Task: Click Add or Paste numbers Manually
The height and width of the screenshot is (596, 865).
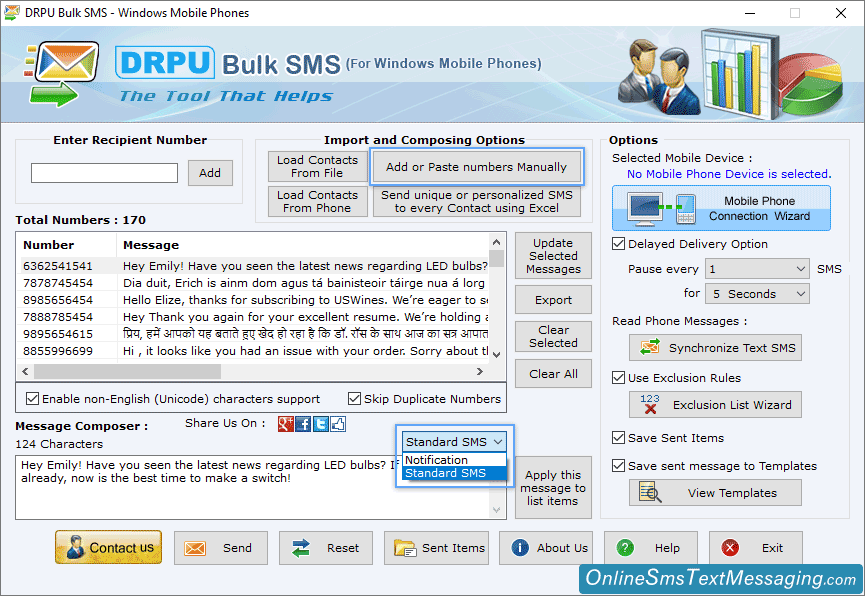Action: 477,167
